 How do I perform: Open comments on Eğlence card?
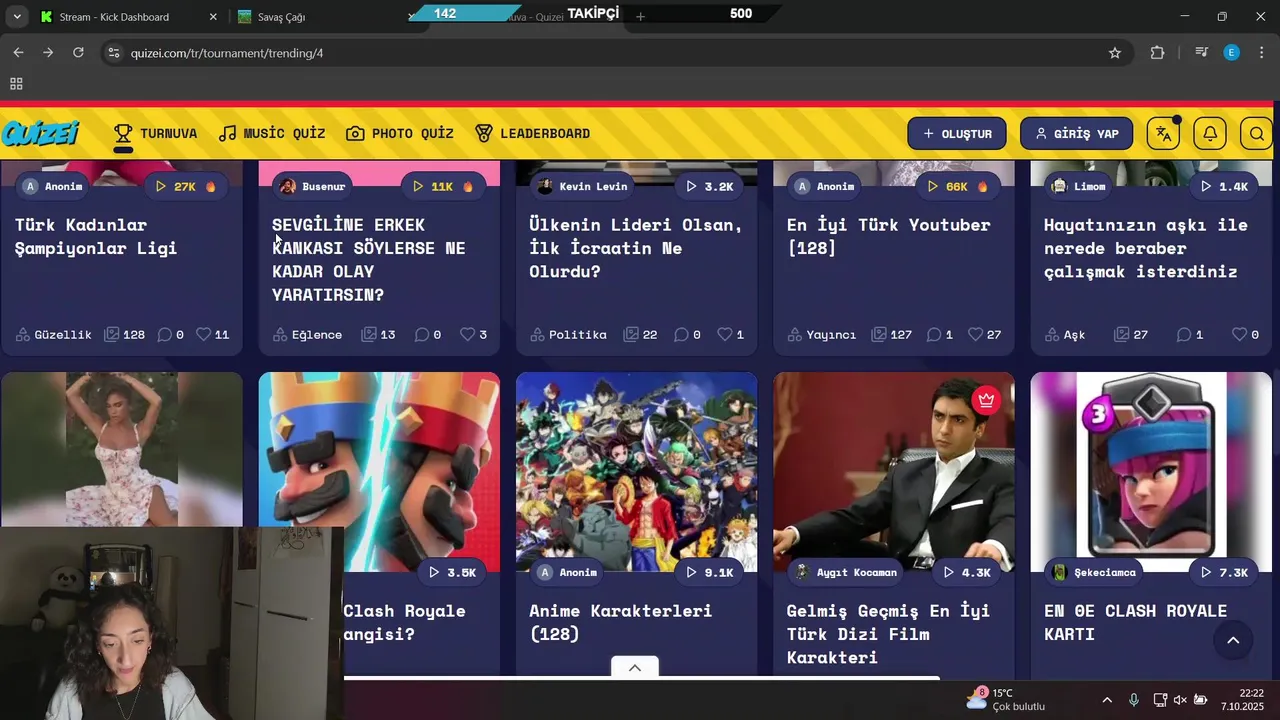click(x=422, y=334)
